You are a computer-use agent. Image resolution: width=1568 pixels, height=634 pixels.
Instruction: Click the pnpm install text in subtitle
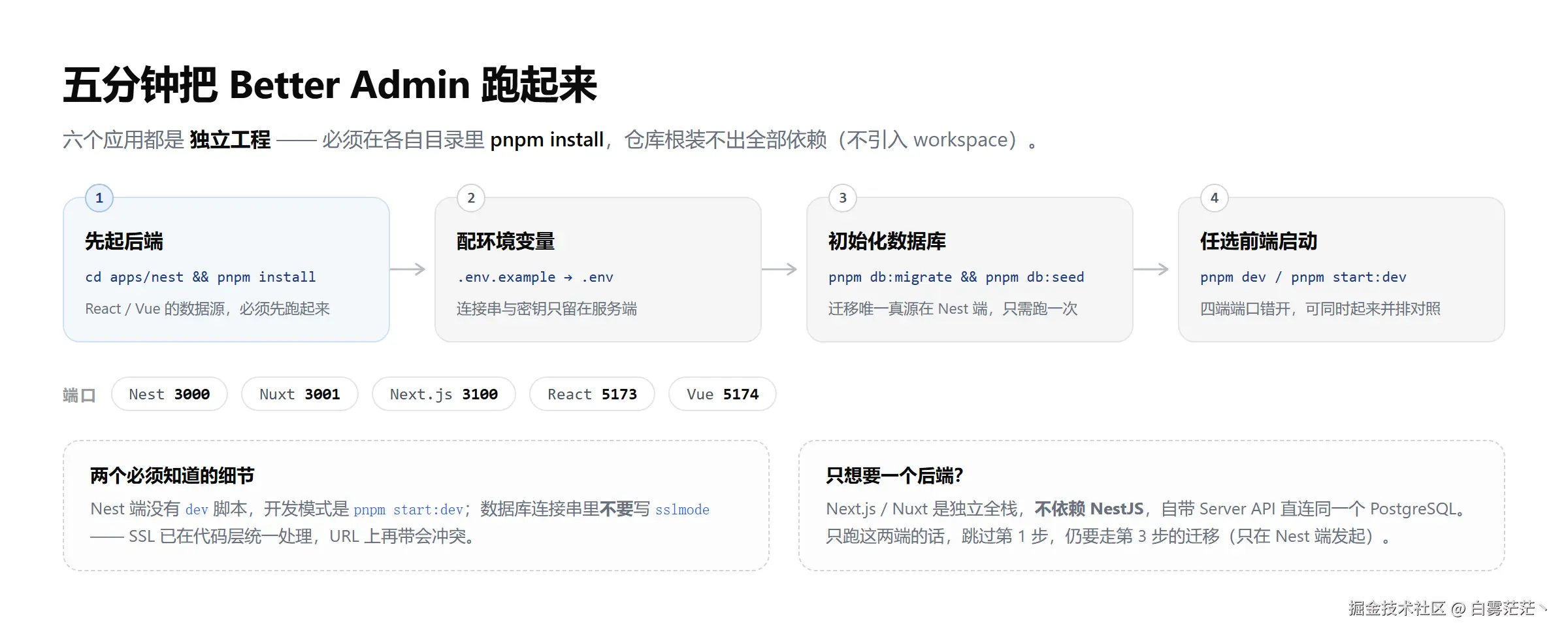[547, 140]
